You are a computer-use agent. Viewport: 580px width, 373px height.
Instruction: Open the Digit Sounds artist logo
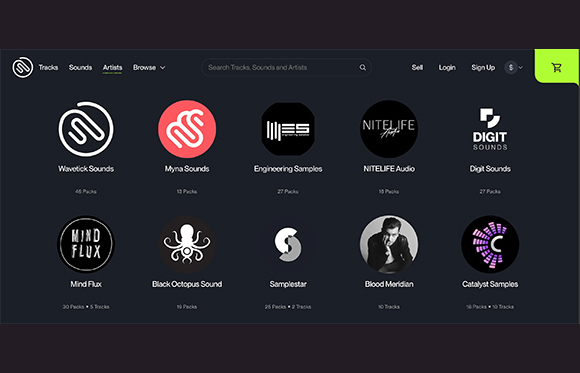pos(490,129)
